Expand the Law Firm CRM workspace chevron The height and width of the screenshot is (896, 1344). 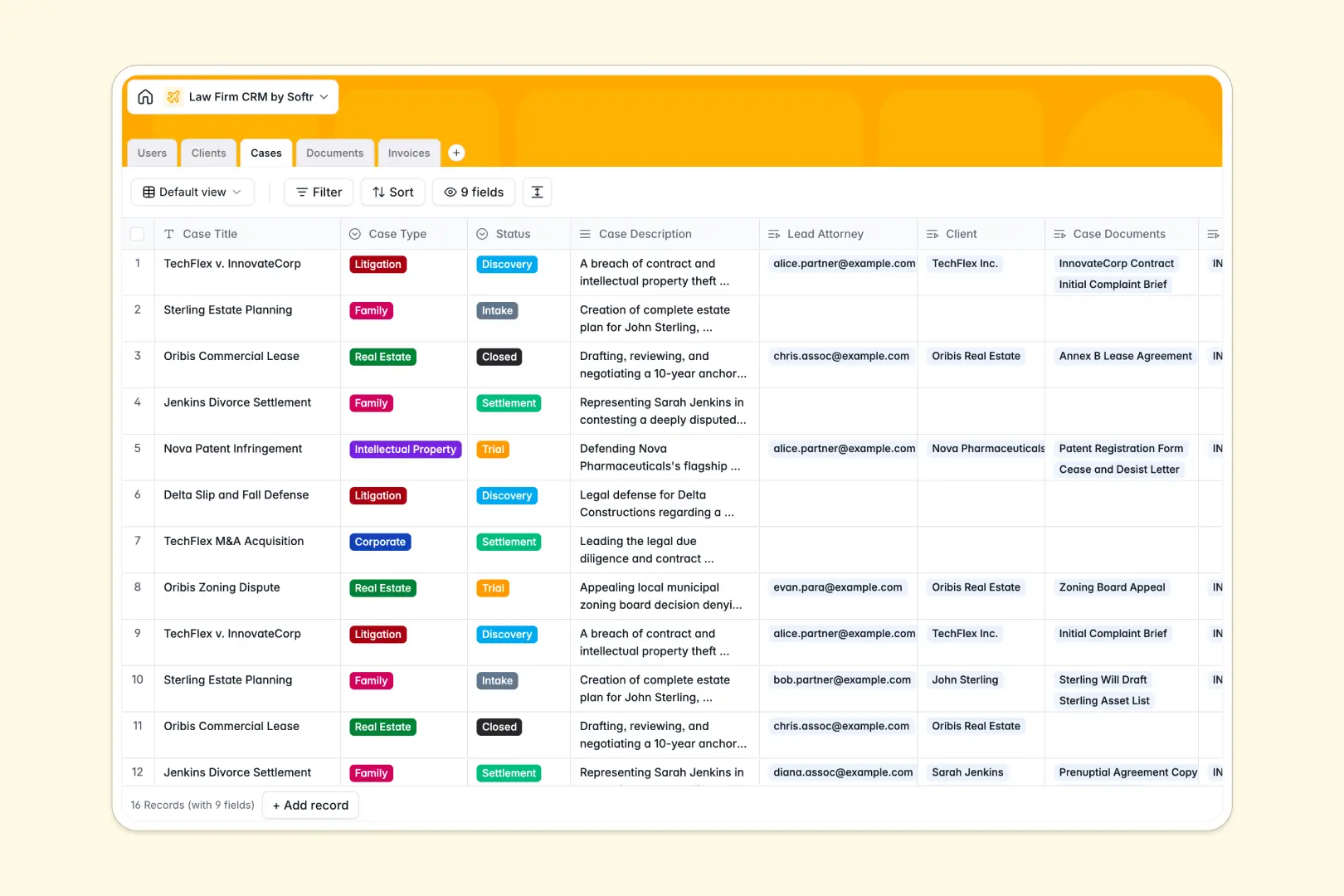tap(325, 96)
